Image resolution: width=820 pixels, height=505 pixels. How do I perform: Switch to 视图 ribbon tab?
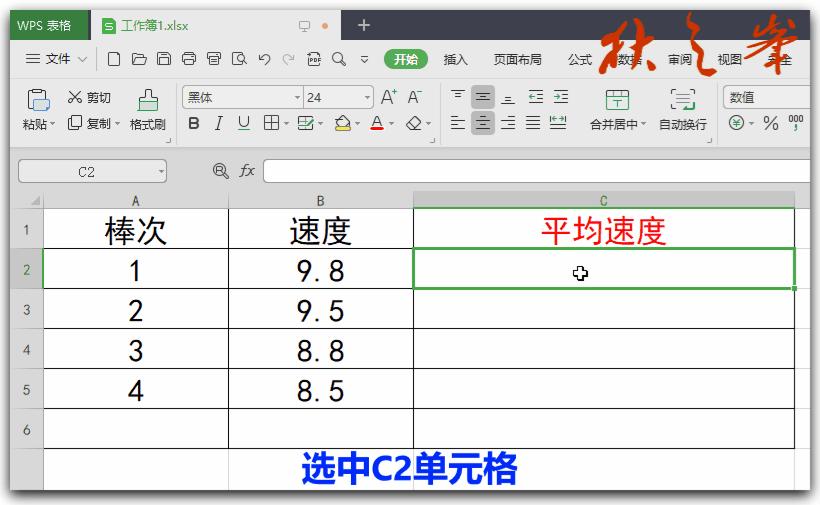(x=730, y=60)
